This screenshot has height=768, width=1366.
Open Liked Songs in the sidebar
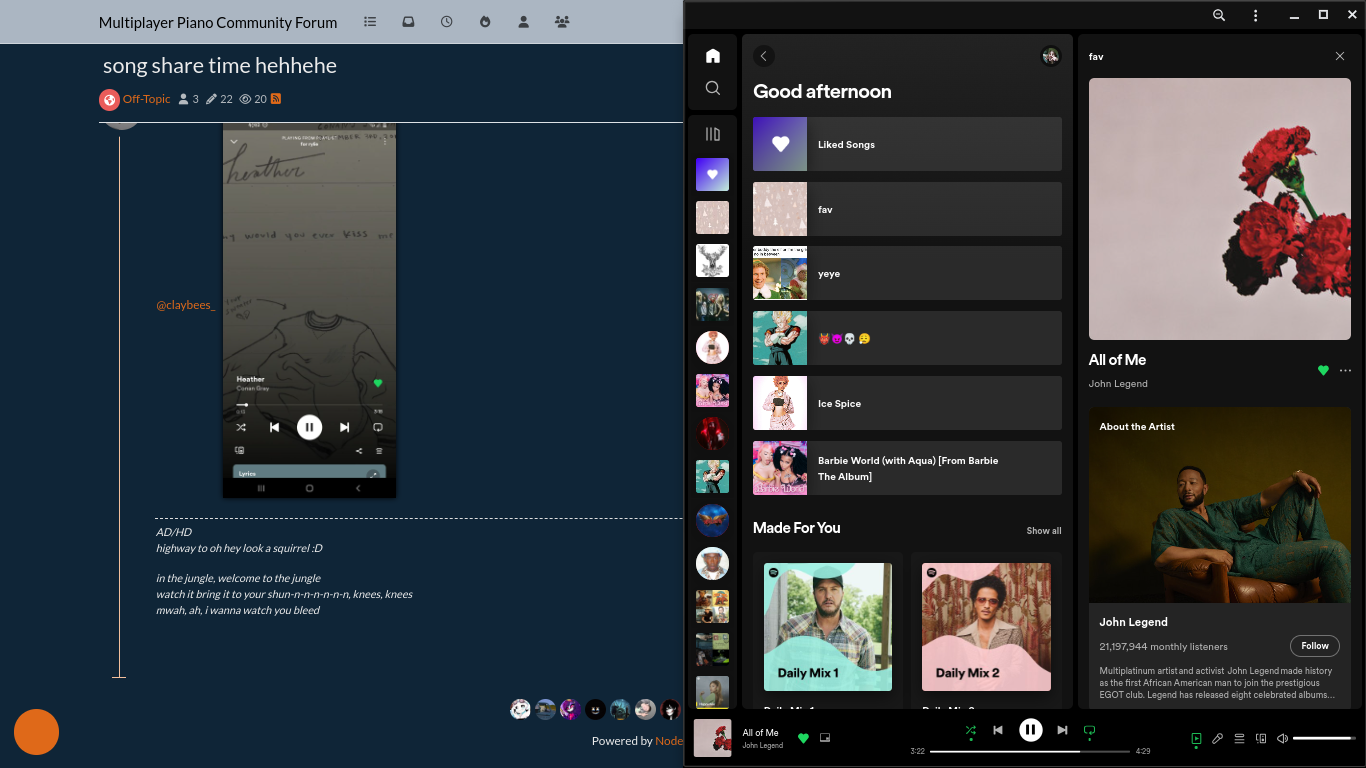[x=712, y=174]
